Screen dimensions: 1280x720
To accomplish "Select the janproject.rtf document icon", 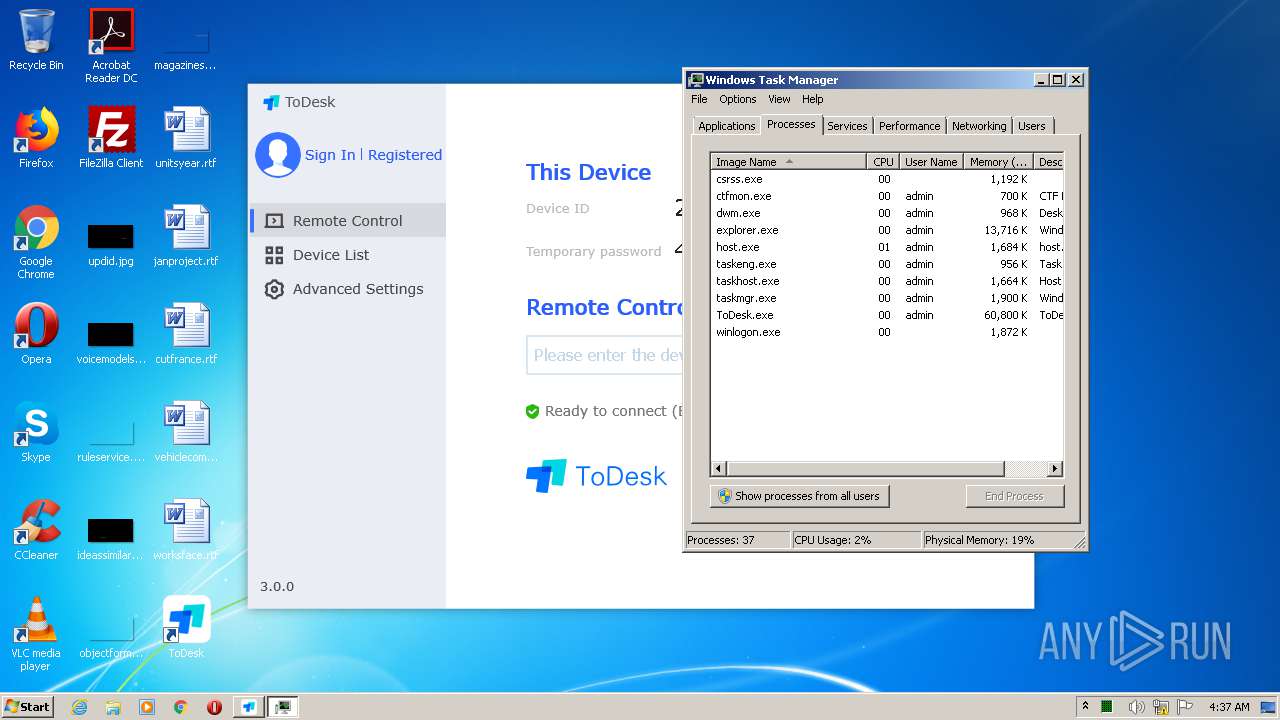I will point(186,236).
